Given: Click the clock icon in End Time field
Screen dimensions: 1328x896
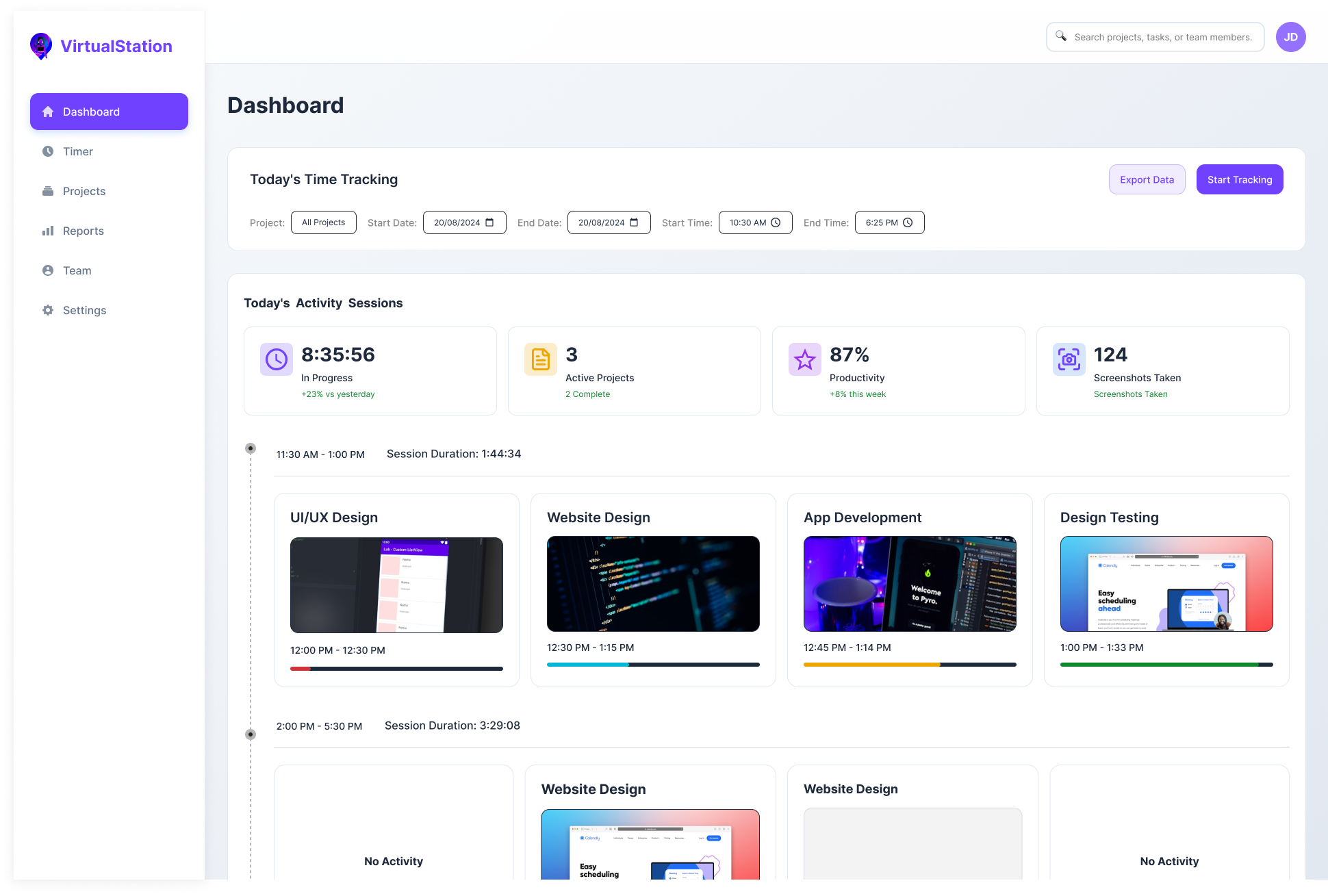Looking at the screenshot, I should point(908,222).
